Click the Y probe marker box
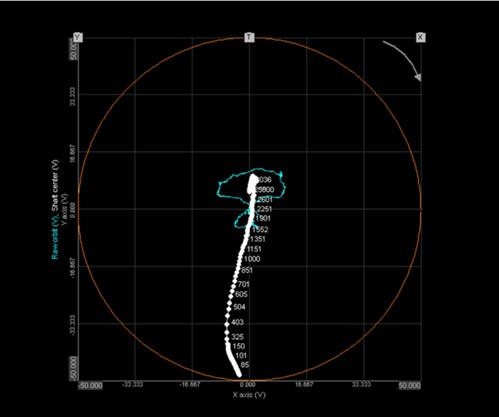The width and height of the screenshot is (499, 417). (78, 37)
